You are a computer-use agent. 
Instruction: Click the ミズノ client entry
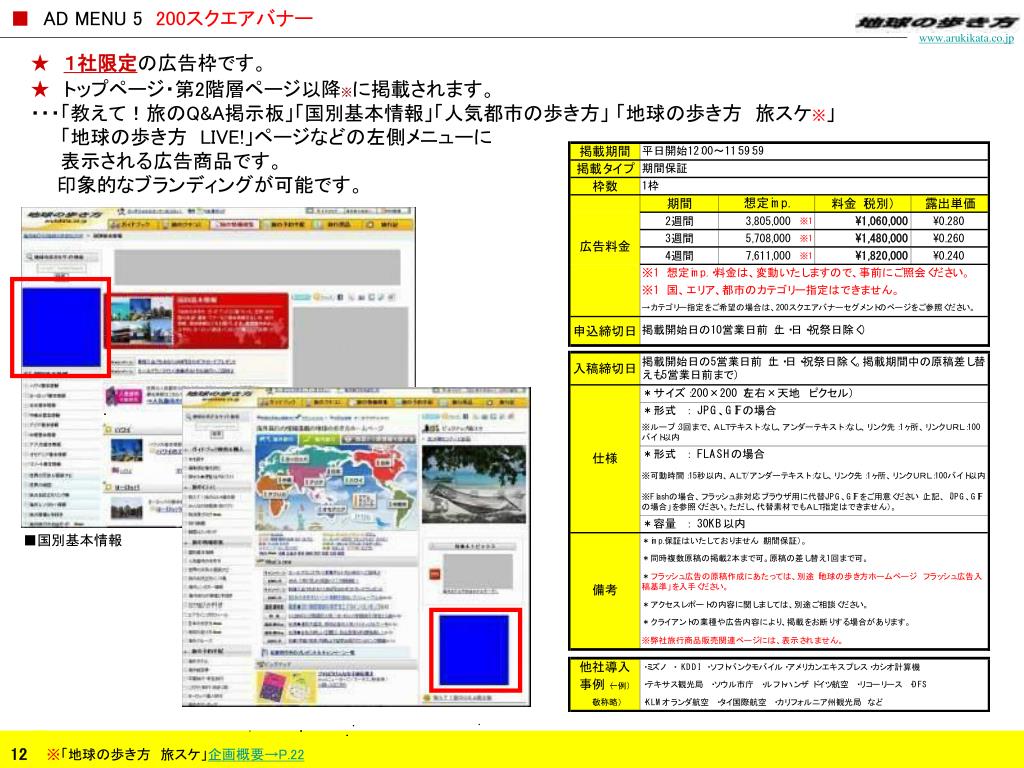pos(655,667)
